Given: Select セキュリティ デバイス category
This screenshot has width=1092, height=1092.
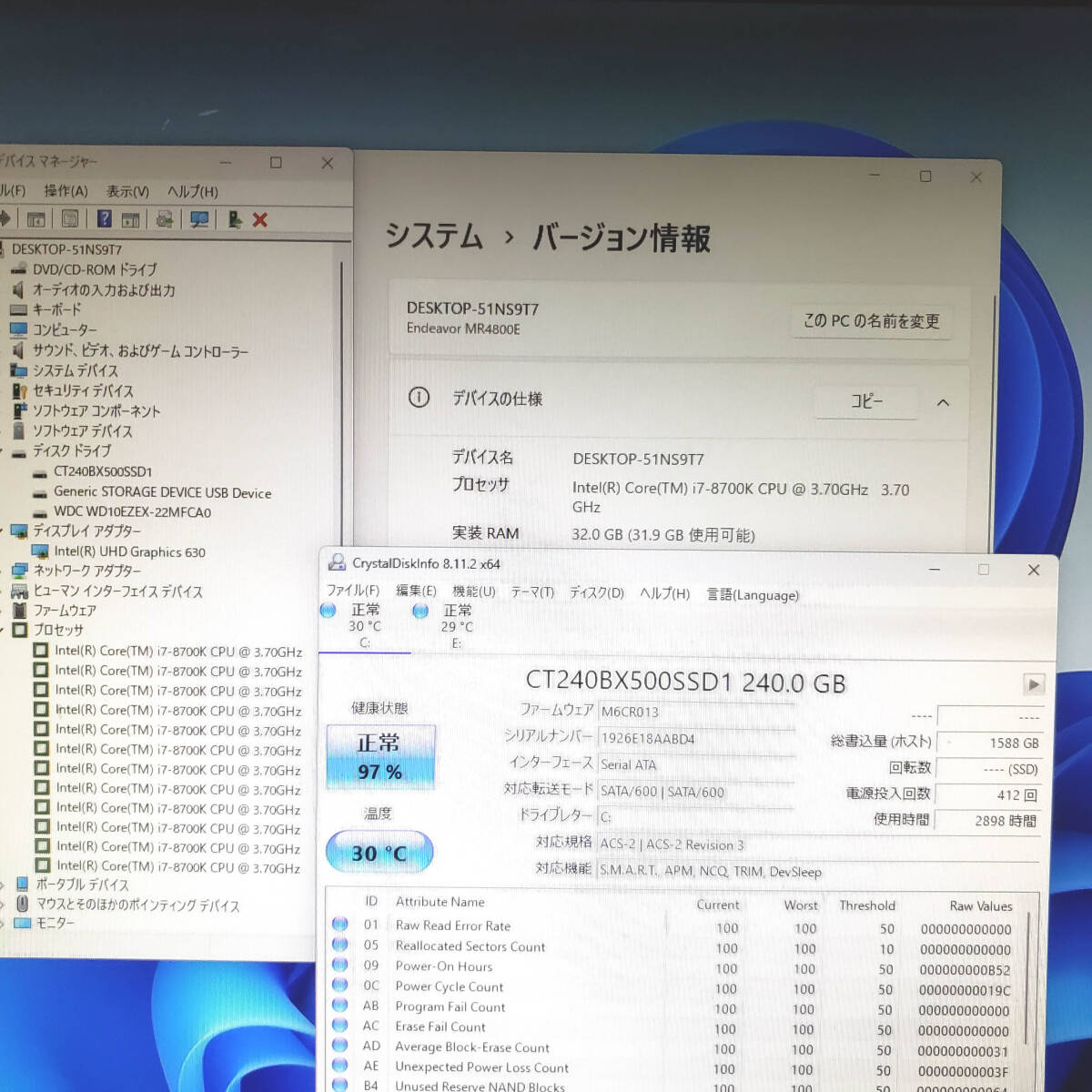Looking at the screenshot, I should (83, 390).
